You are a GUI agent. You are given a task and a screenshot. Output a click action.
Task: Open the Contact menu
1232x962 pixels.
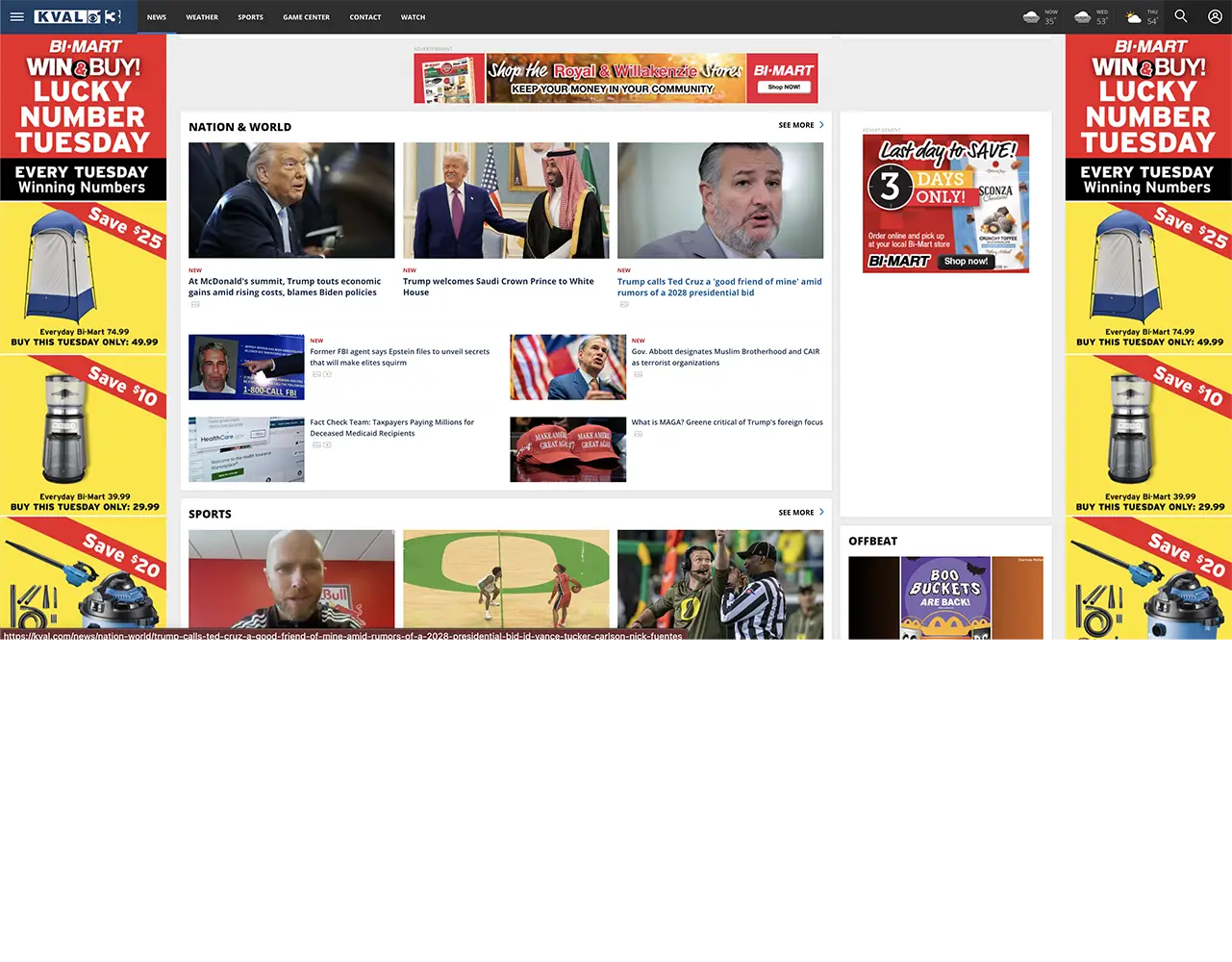[365, 17]
